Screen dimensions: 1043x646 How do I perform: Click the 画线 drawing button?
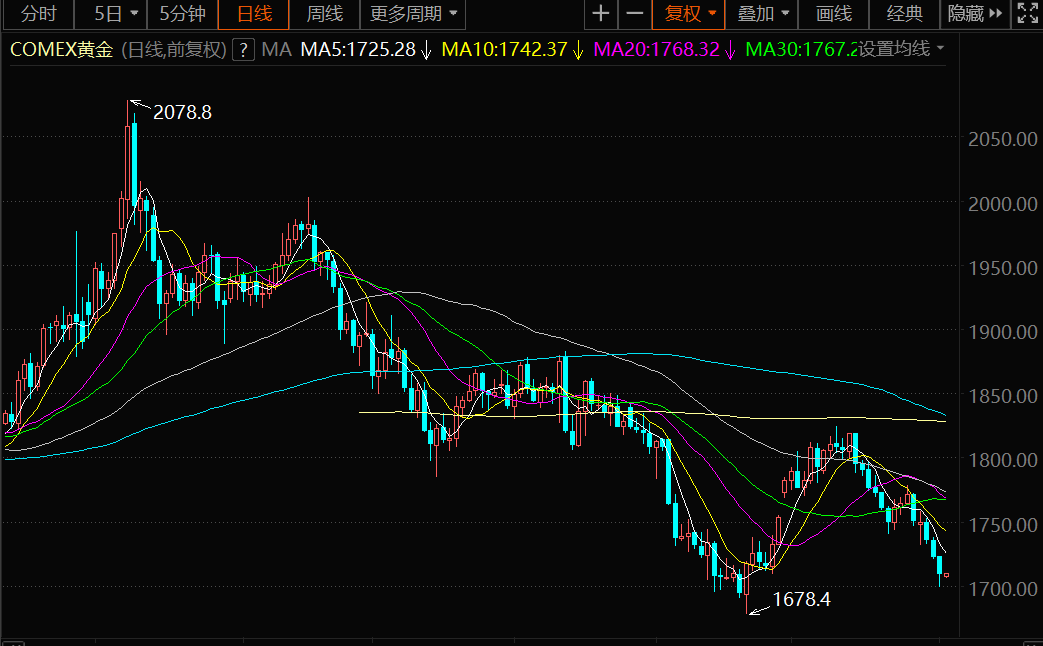click(834, 14)
